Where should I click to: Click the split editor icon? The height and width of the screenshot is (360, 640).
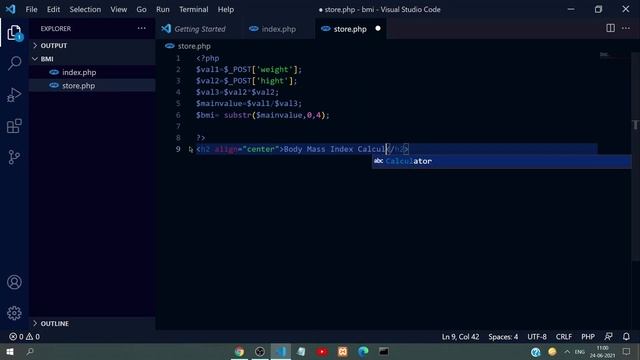[x=610, y=28]
